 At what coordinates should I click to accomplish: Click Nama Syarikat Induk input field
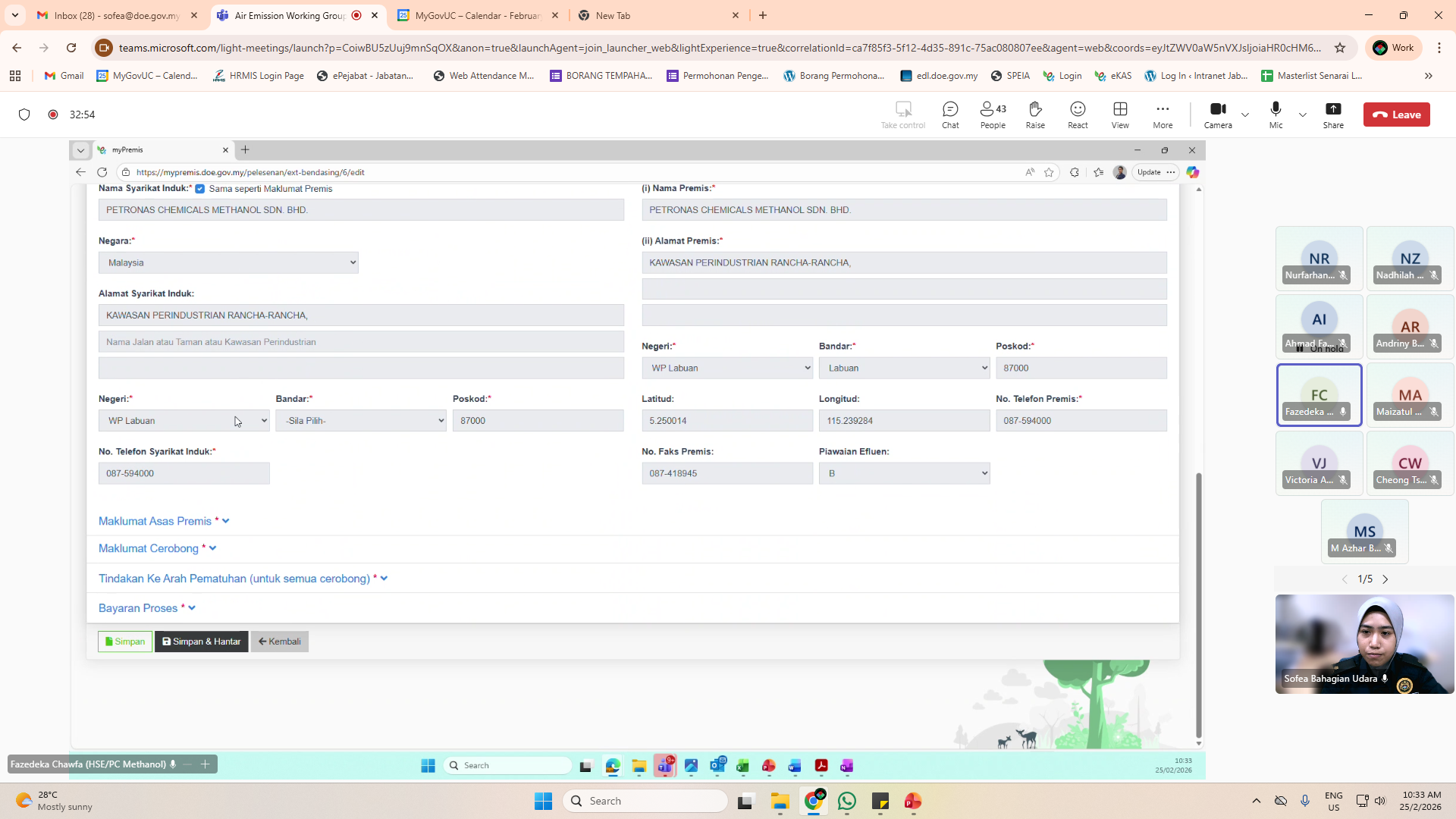[x=361, y=210]
